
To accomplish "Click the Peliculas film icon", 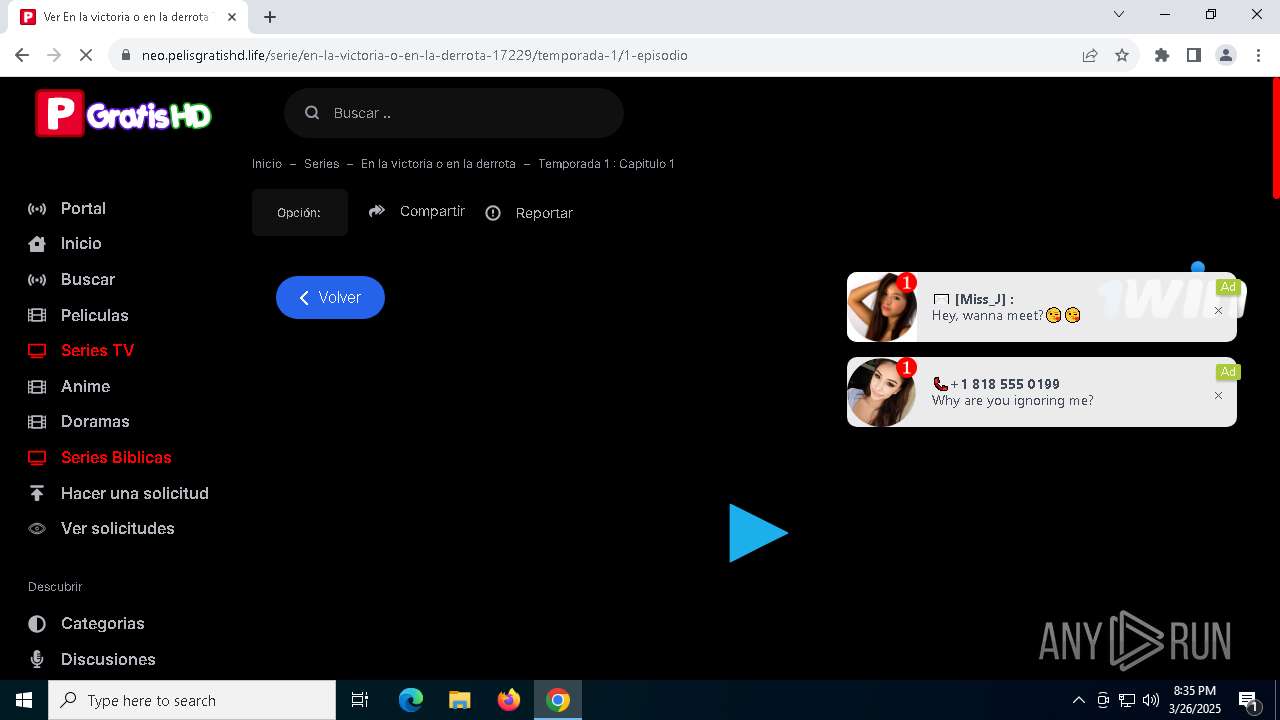I will tap(37, 315).
